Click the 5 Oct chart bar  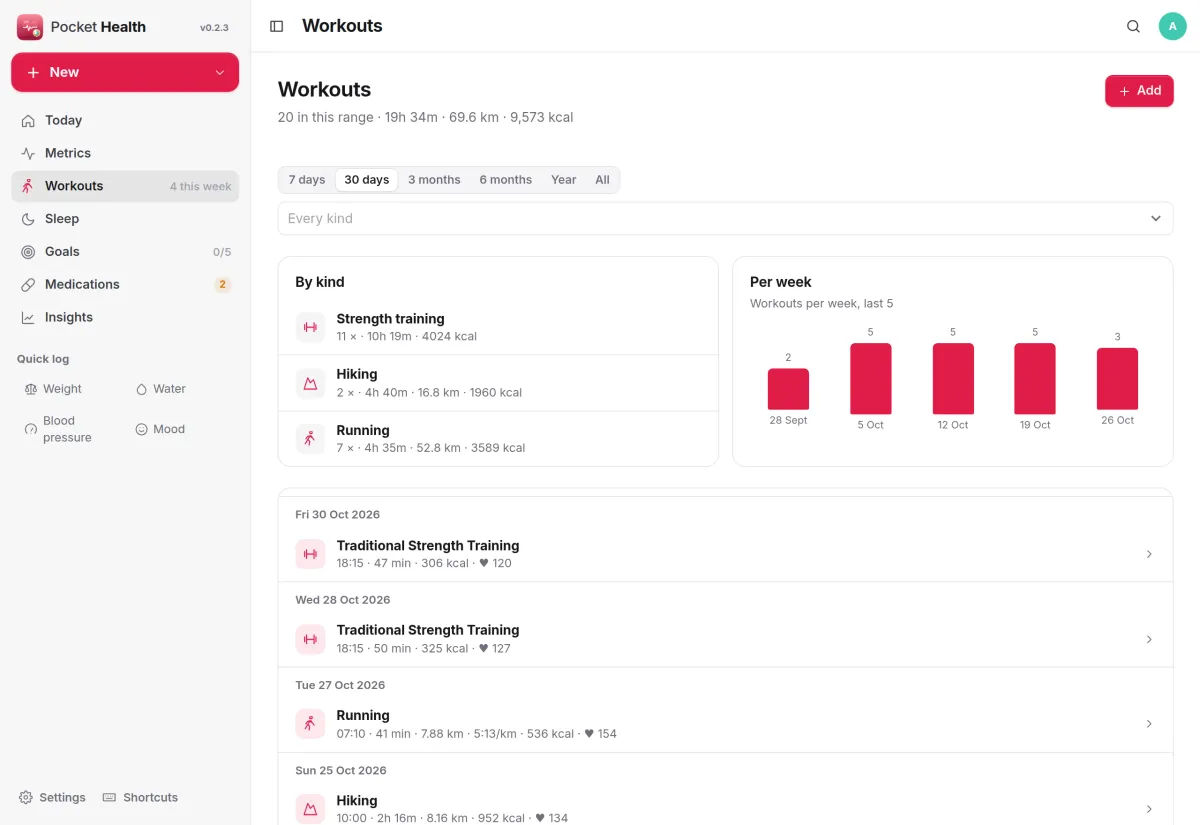(870, 379)
